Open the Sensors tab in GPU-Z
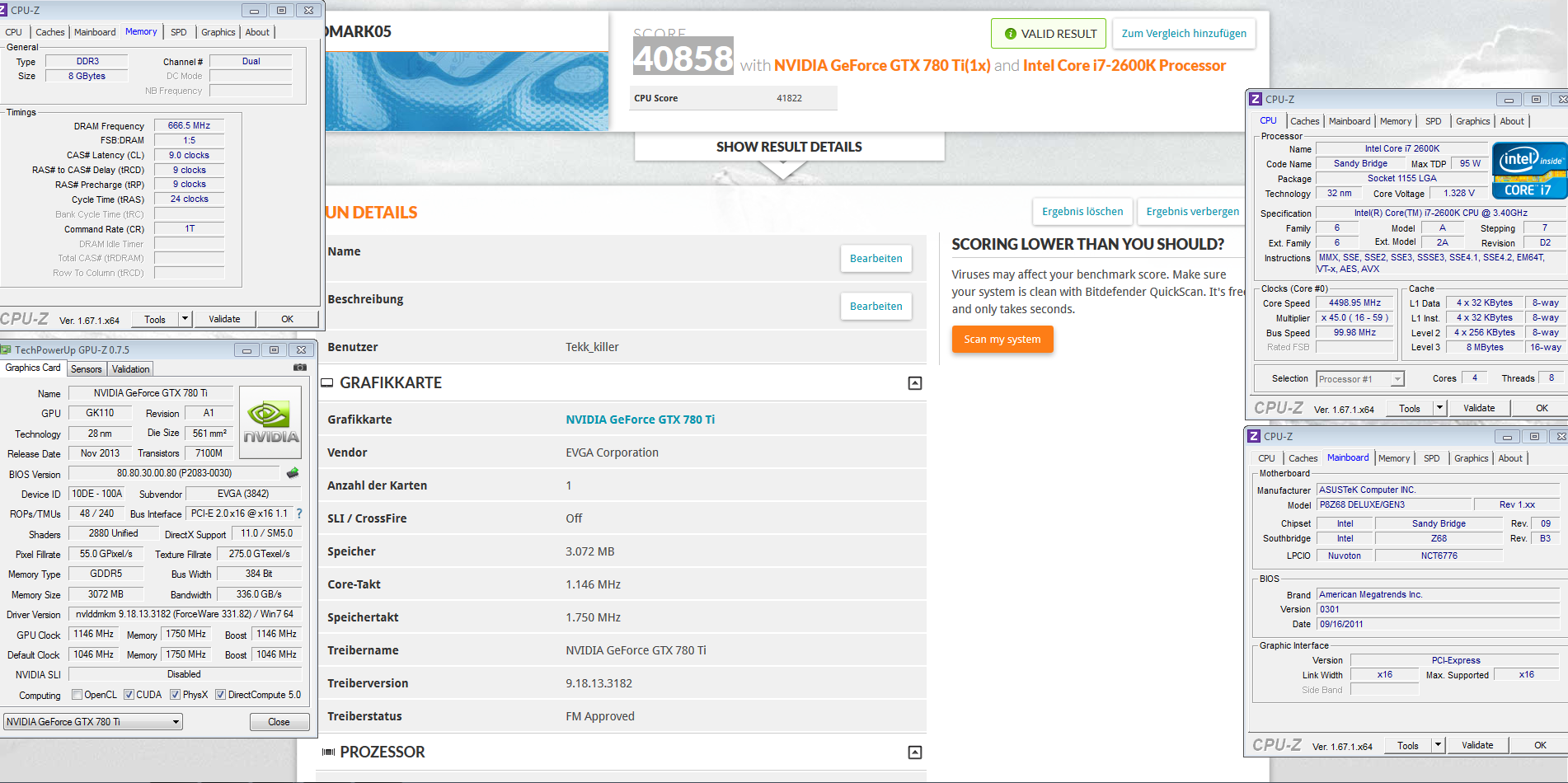This screenshot has width=1568, height=783. coord(87,369)
